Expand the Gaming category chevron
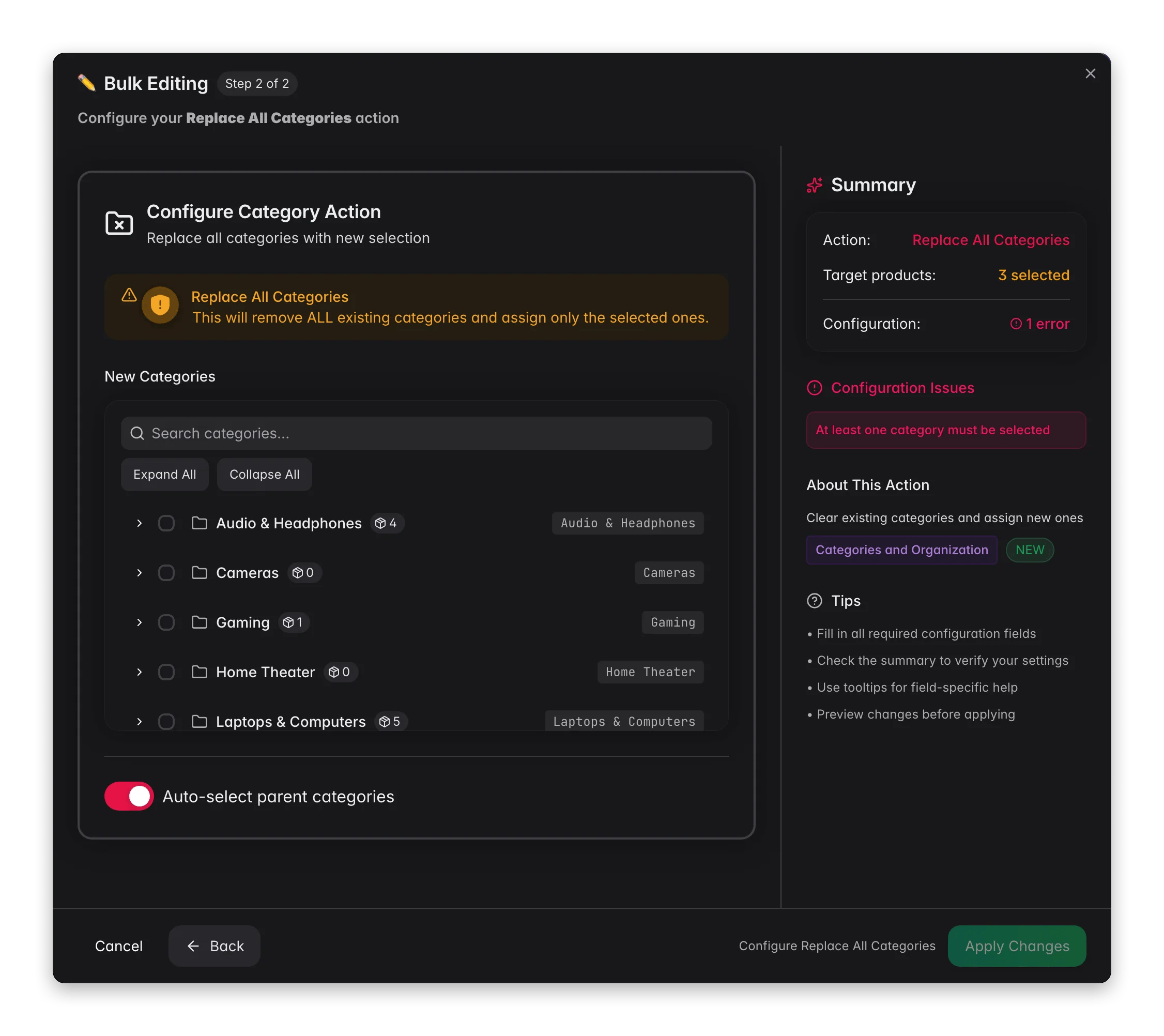1164x1036 pixels. (139, 622)
